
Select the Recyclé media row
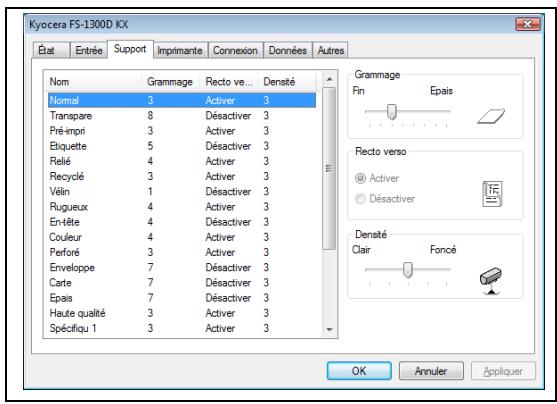click(182, 176)
